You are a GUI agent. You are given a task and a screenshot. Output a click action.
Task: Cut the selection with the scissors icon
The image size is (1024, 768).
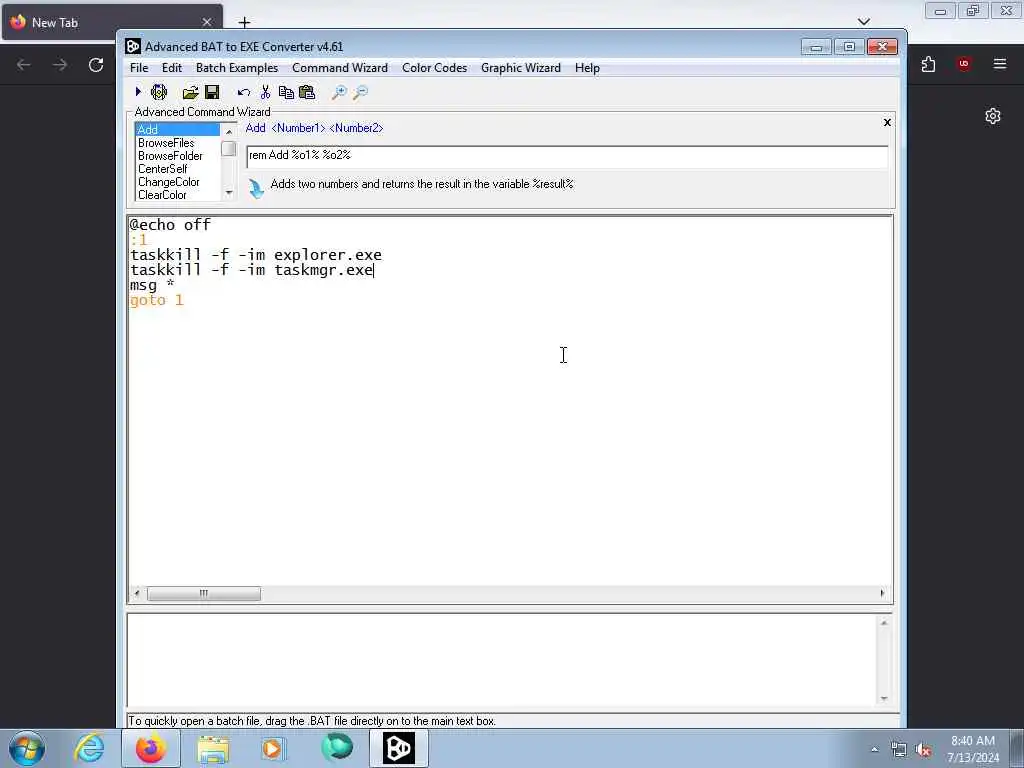[x=265, y=92]
